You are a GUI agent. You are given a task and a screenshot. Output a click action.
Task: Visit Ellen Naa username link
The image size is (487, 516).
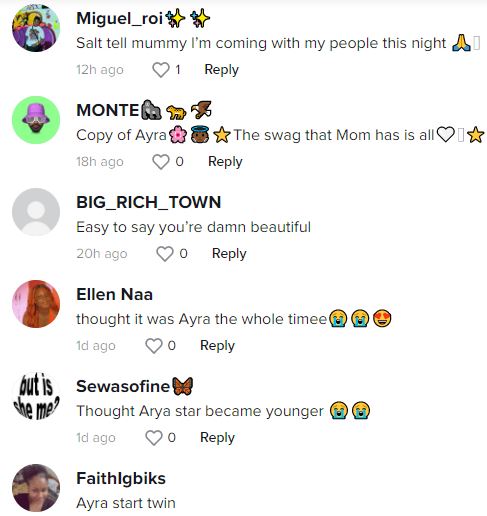pos(114,295)
